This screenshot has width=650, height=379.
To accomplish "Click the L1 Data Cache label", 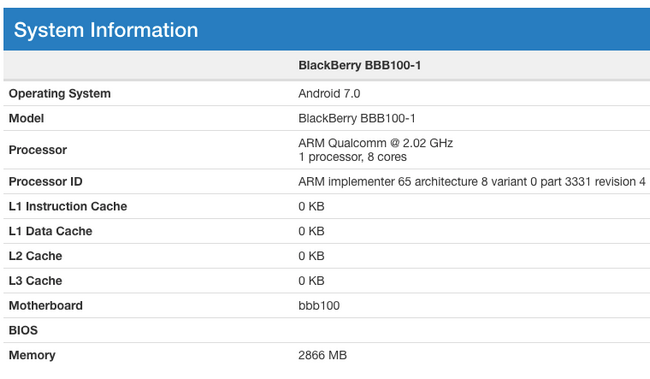I will 51,231.
